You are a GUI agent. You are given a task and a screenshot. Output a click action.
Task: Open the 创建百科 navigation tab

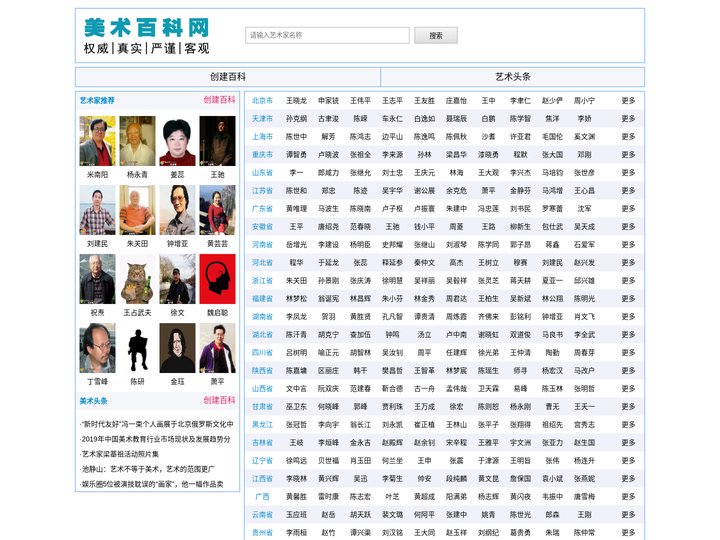[x=228, y=77]
